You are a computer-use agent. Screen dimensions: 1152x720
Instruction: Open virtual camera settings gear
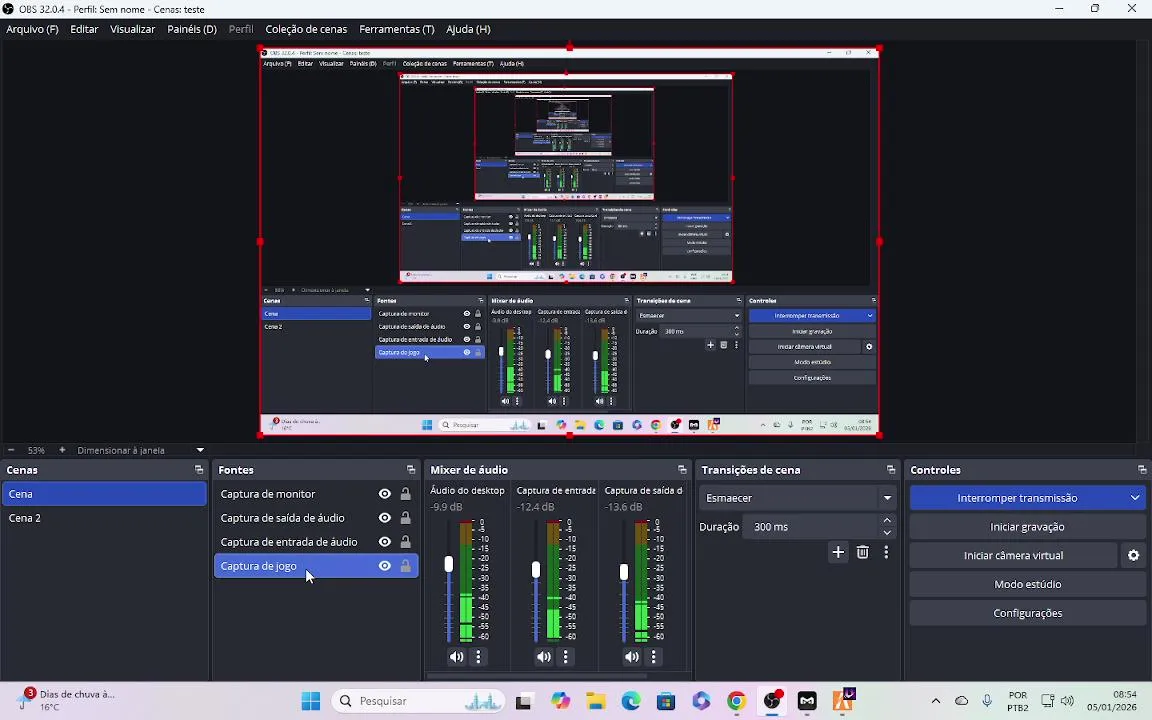tap(1134, 555)
